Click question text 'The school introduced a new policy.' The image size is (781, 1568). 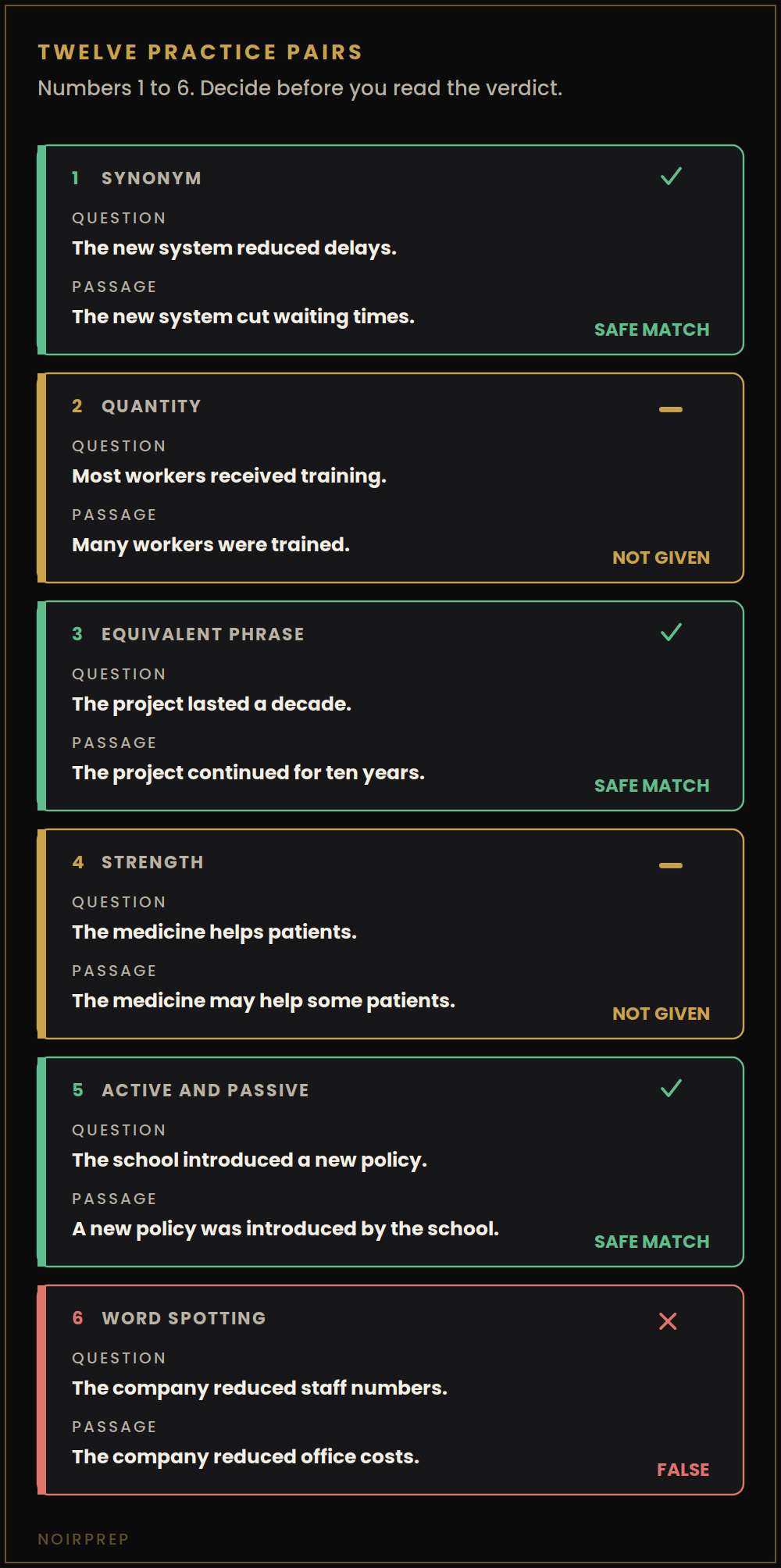(x=249, y=1160)
